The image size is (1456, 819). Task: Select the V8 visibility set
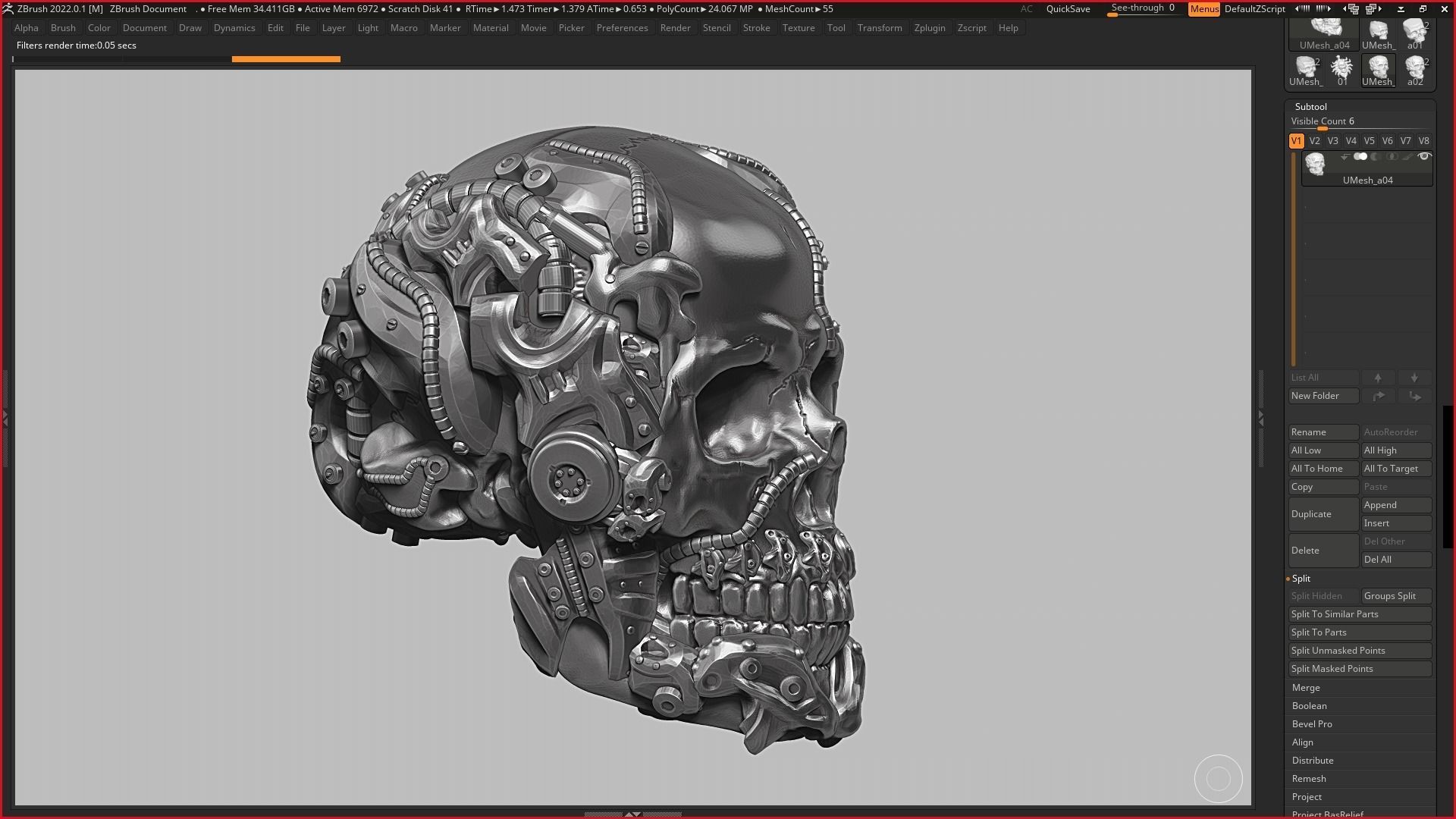click(1423, 141)
